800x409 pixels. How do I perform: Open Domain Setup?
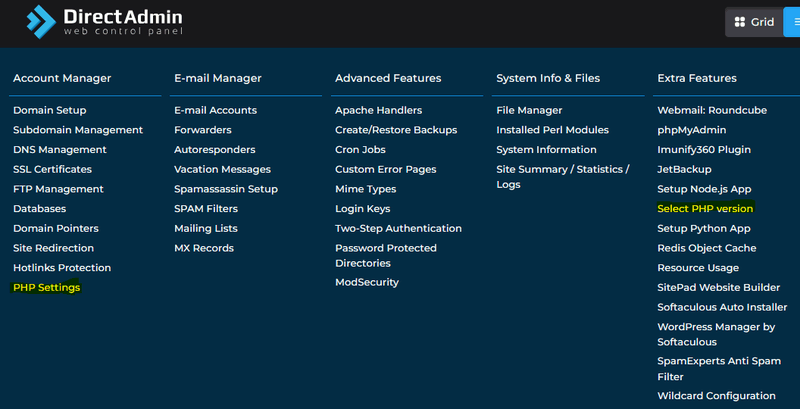tap(49, 110)
